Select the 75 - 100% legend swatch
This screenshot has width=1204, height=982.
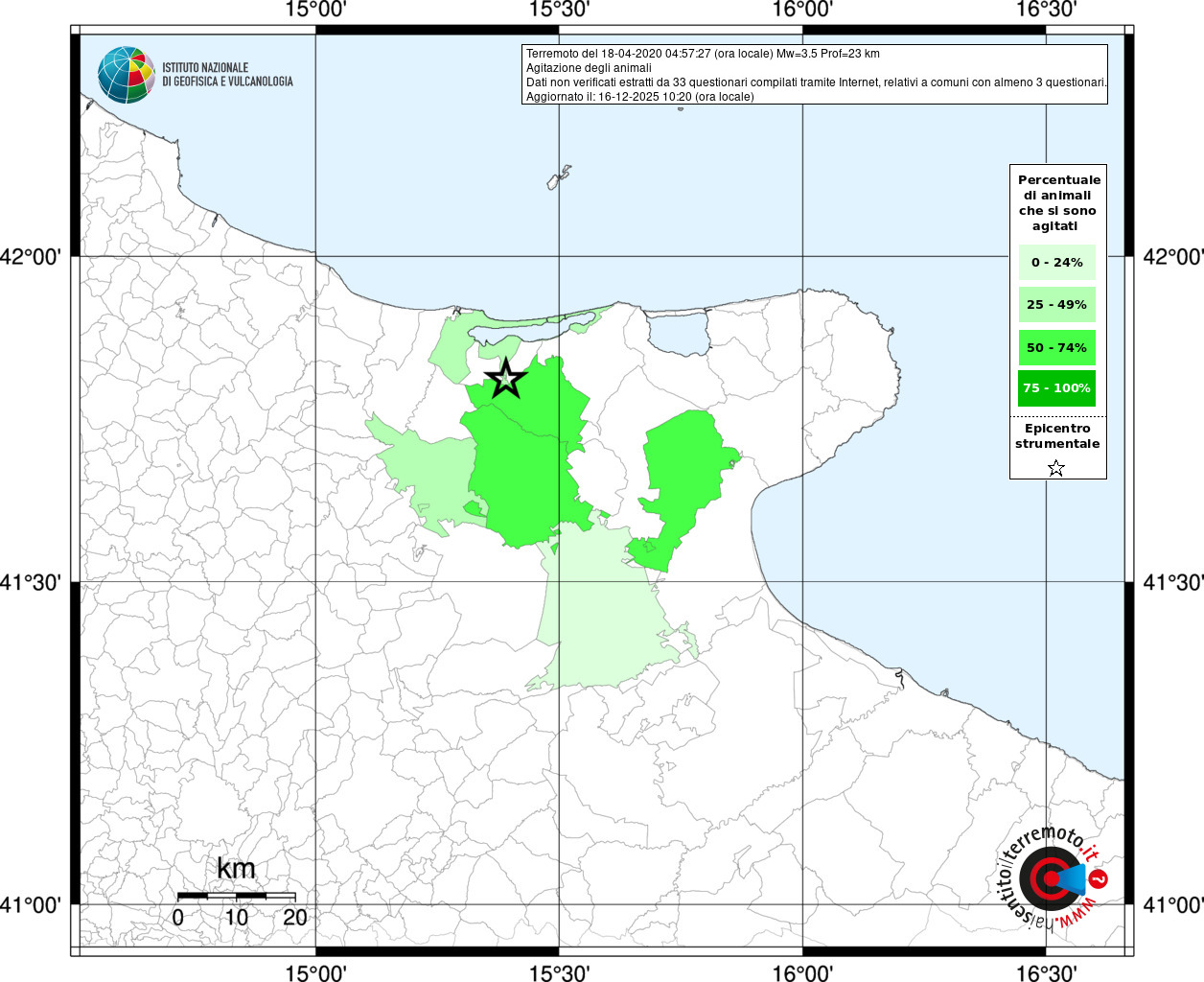coord(1056,387)
